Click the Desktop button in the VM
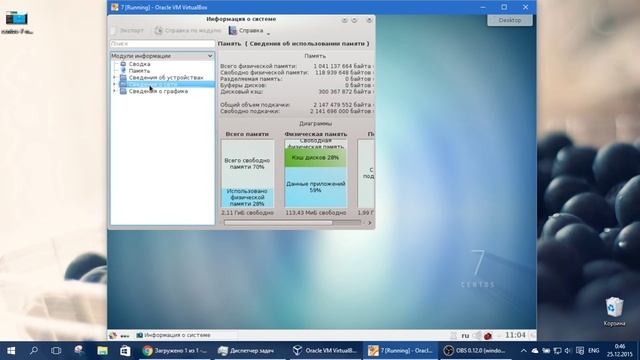The width and height of the screenshot is (640, 360). (510, 20)
